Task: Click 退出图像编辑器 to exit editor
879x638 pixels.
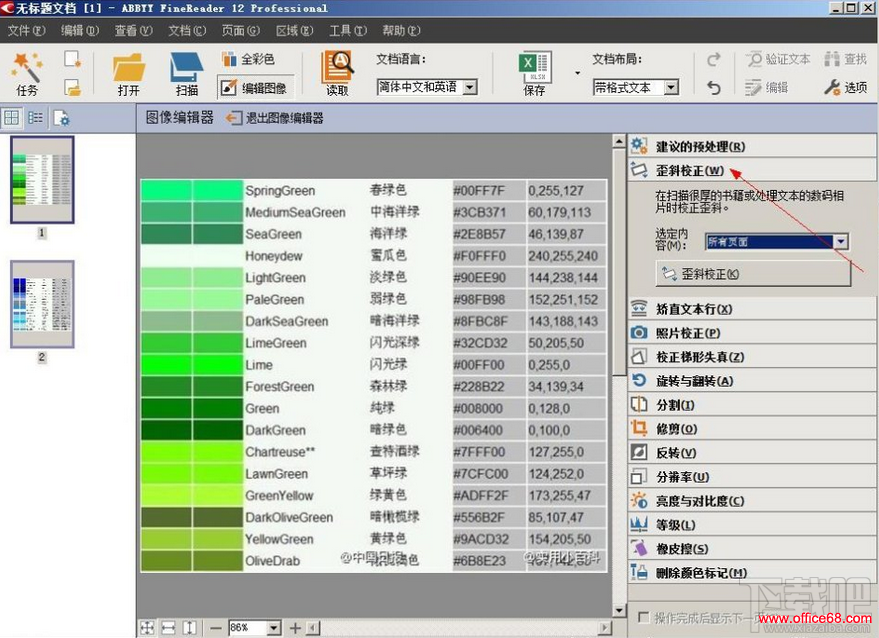Action: (x=274, y=118)
